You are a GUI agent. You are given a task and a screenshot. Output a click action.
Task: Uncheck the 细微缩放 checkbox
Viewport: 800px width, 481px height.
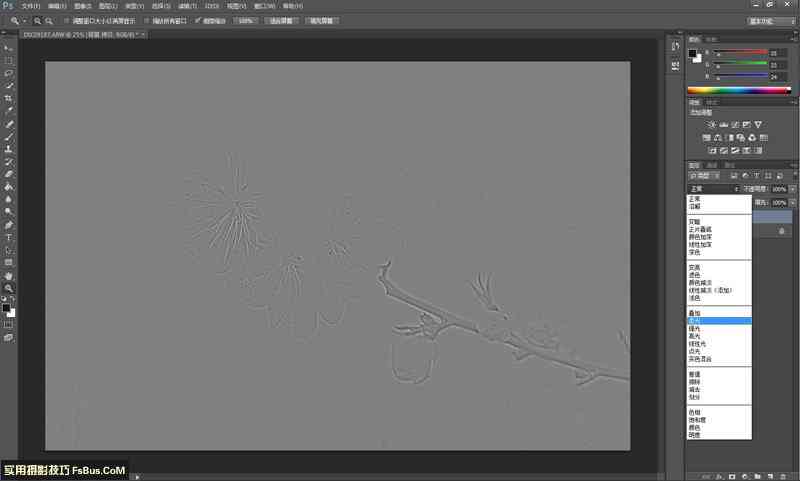click(198, 20)
